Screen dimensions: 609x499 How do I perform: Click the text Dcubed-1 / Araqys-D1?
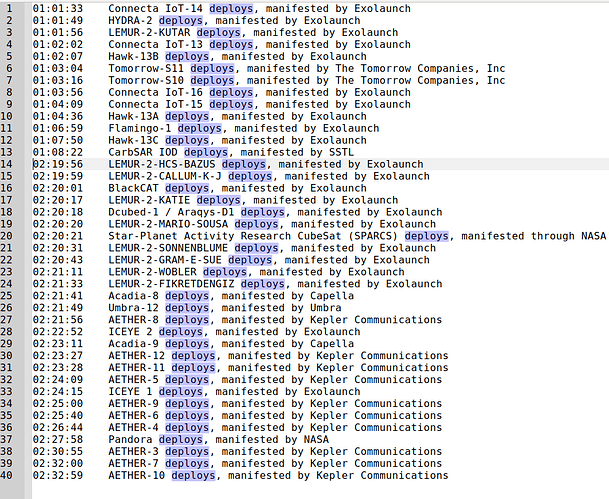[171, 212]
